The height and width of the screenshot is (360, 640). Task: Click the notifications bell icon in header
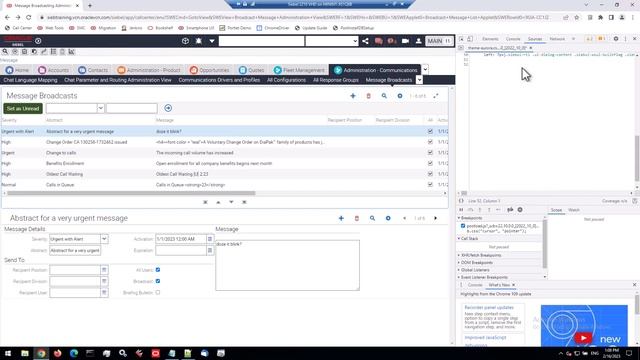coord(199,41)
